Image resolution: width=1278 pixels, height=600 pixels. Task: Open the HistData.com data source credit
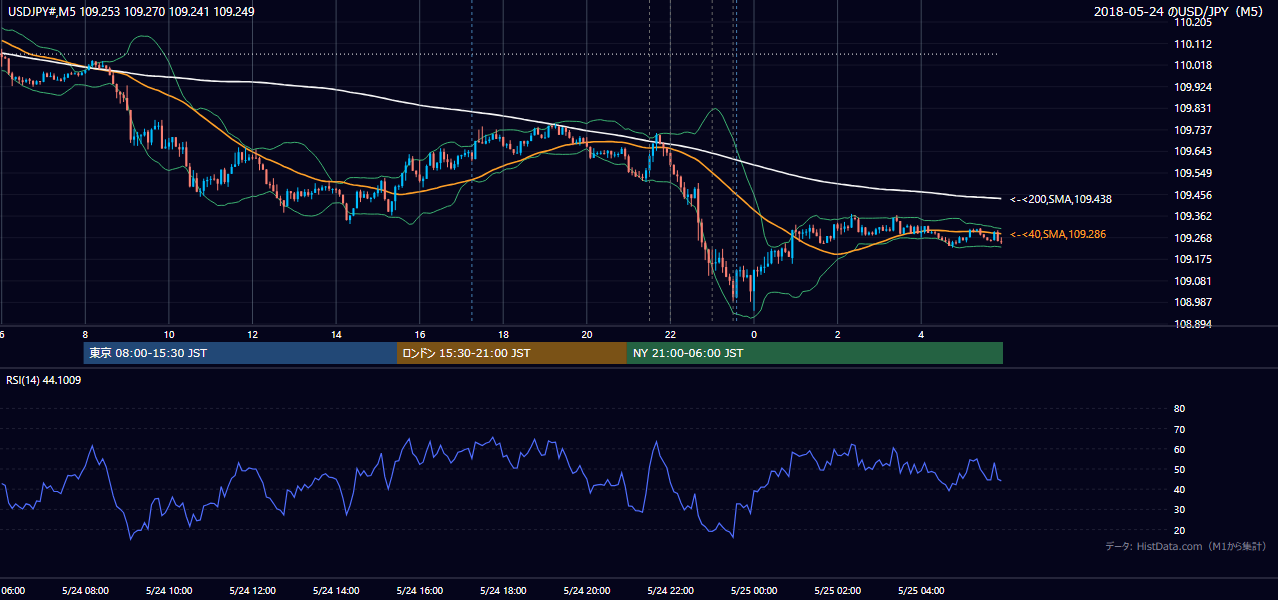[1186, 546]
